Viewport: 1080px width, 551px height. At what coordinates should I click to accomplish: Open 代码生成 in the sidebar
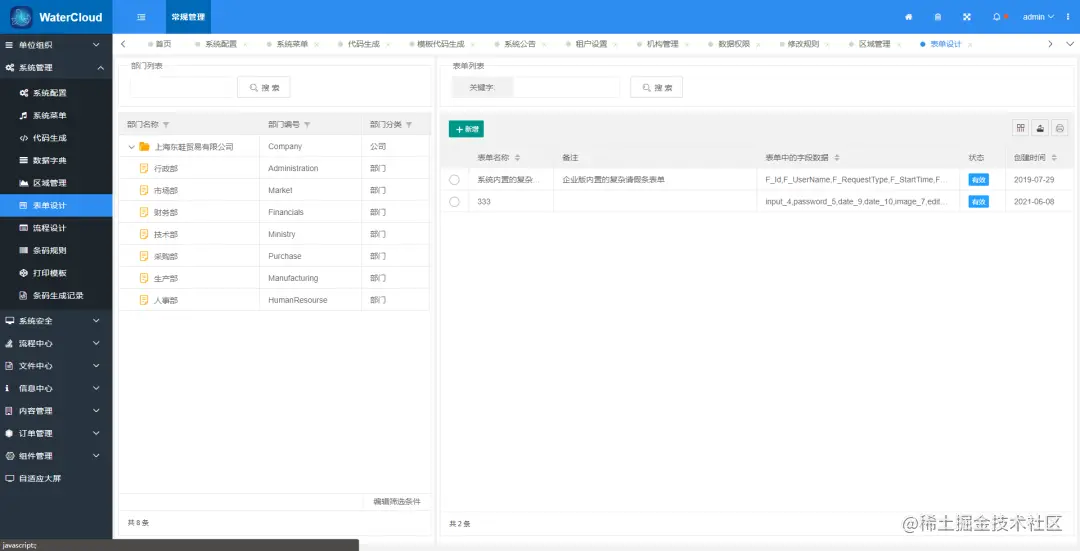click(x=56, y=138)
